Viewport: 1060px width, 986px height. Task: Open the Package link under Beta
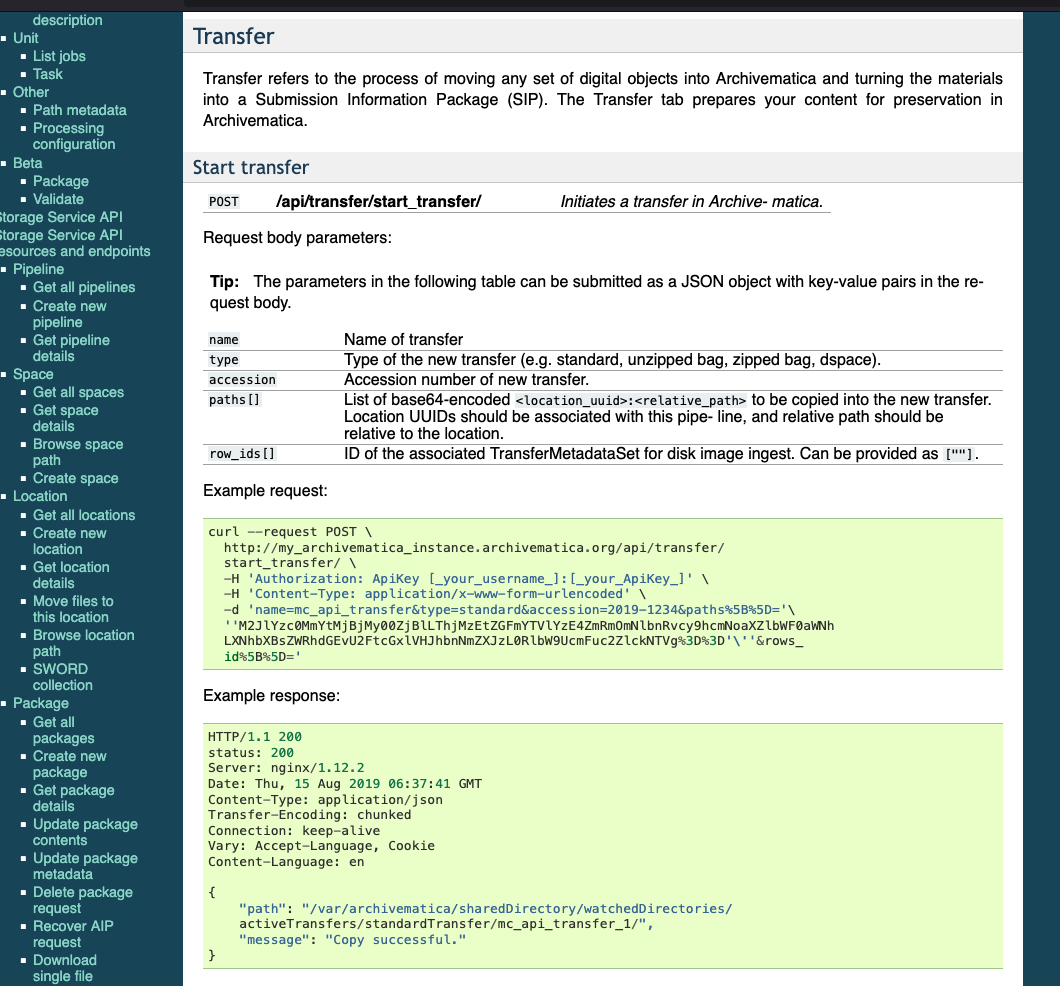(61, 181)
